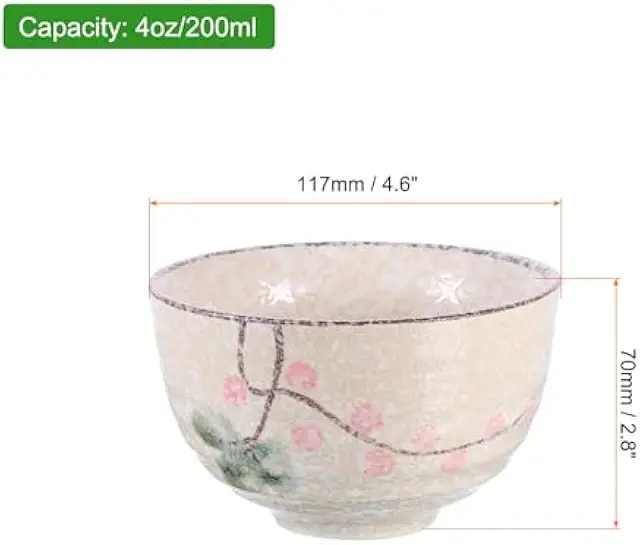Click the lowest pink blossom on bowl

click(380, 464)
